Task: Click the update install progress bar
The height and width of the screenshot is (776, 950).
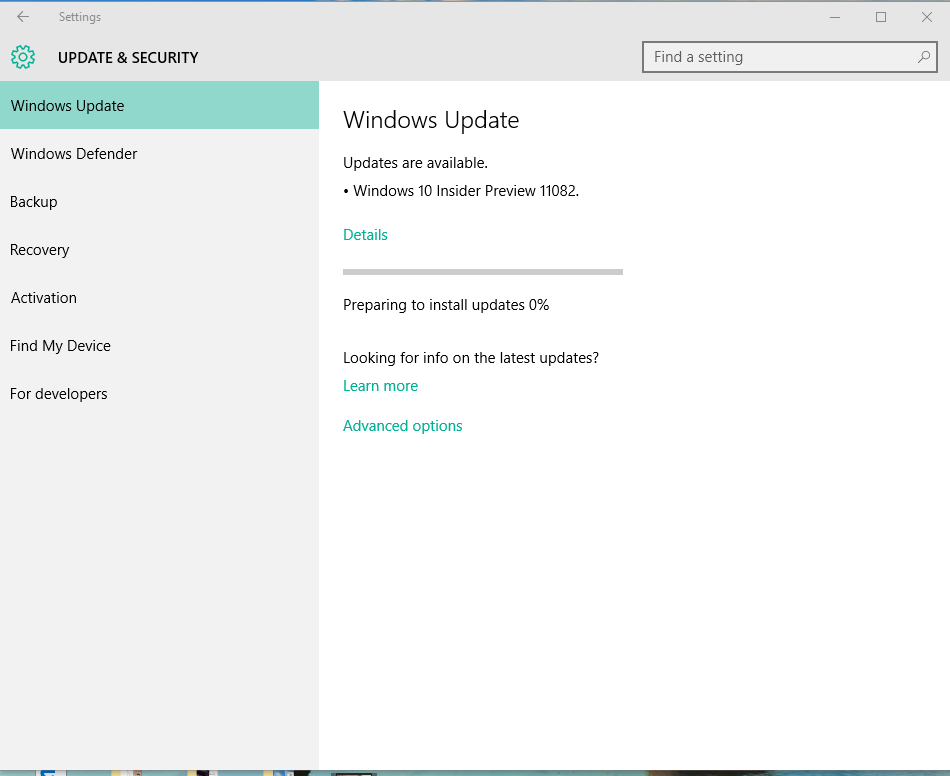Action: [483, 272]
